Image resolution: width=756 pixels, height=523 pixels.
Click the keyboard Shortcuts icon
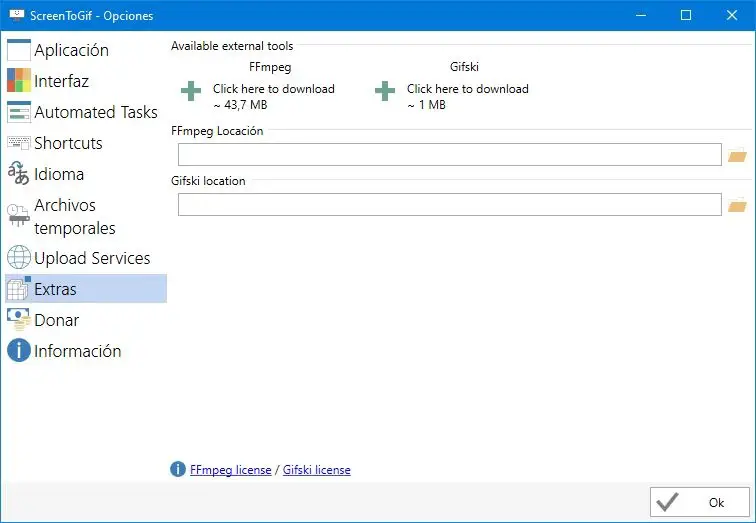point(19,143)
